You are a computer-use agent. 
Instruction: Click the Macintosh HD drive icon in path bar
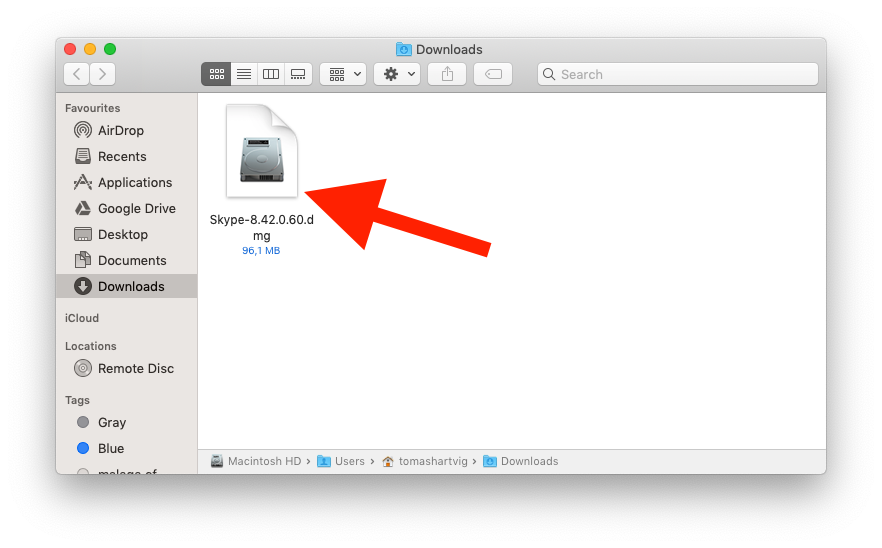point(217,461)
